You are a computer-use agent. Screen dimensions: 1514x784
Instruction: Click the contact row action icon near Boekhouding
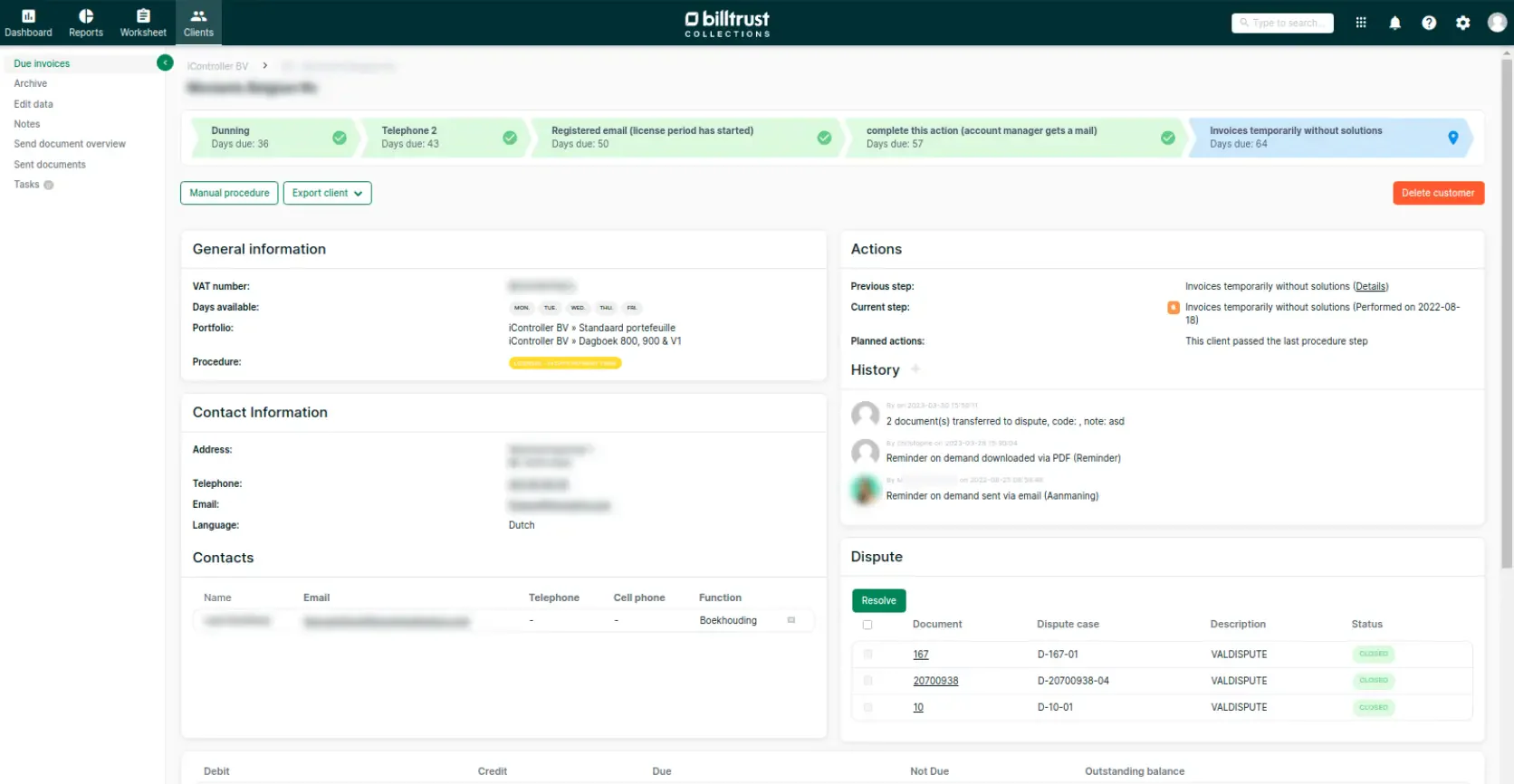pyautogui.click(x=791, y=620)
